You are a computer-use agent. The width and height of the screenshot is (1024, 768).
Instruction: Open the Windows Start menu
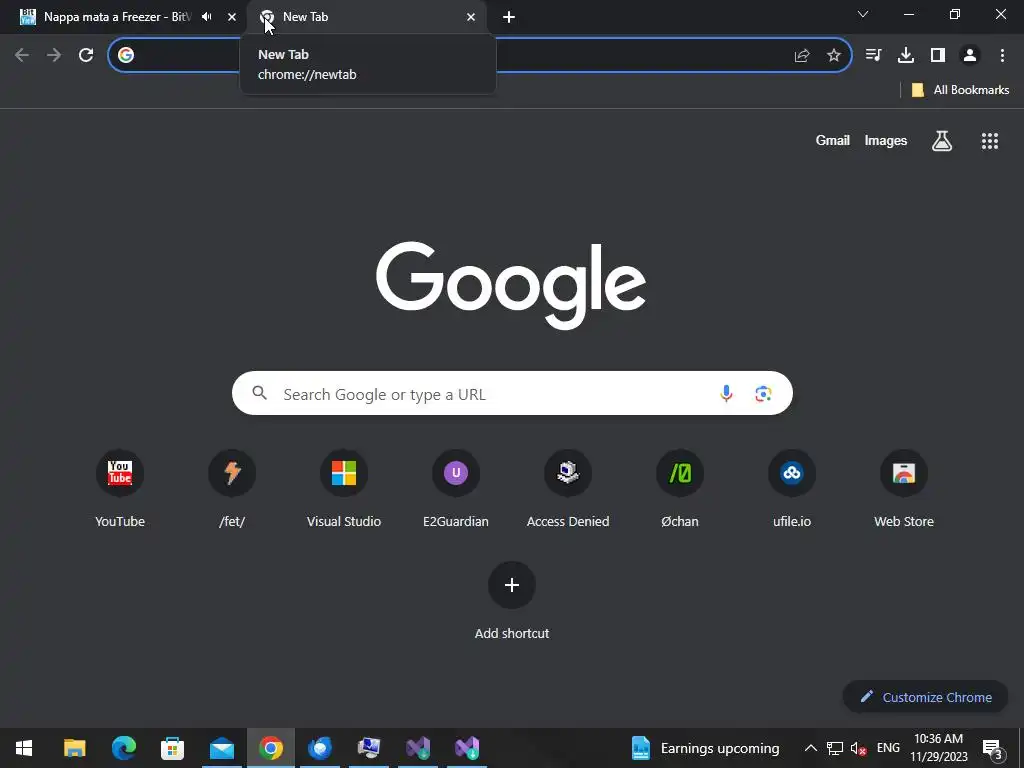pos(24,748)
